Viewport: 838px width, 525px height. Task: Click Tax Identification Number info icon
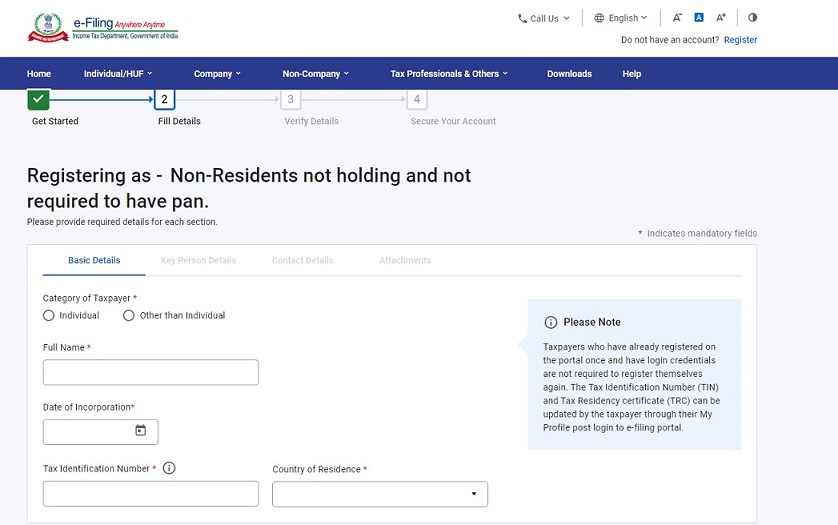pos(169,468)
